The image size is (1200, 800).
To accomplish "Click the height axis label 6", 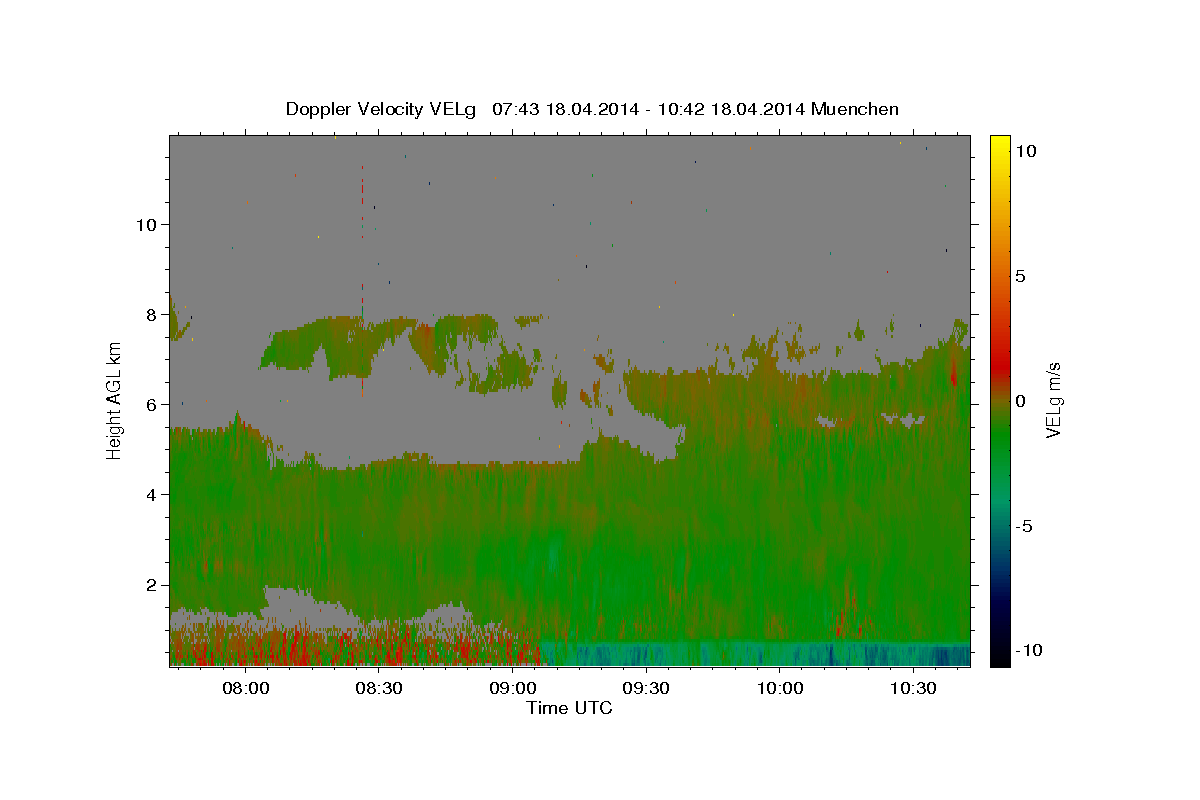I will (x=150, y=404).
